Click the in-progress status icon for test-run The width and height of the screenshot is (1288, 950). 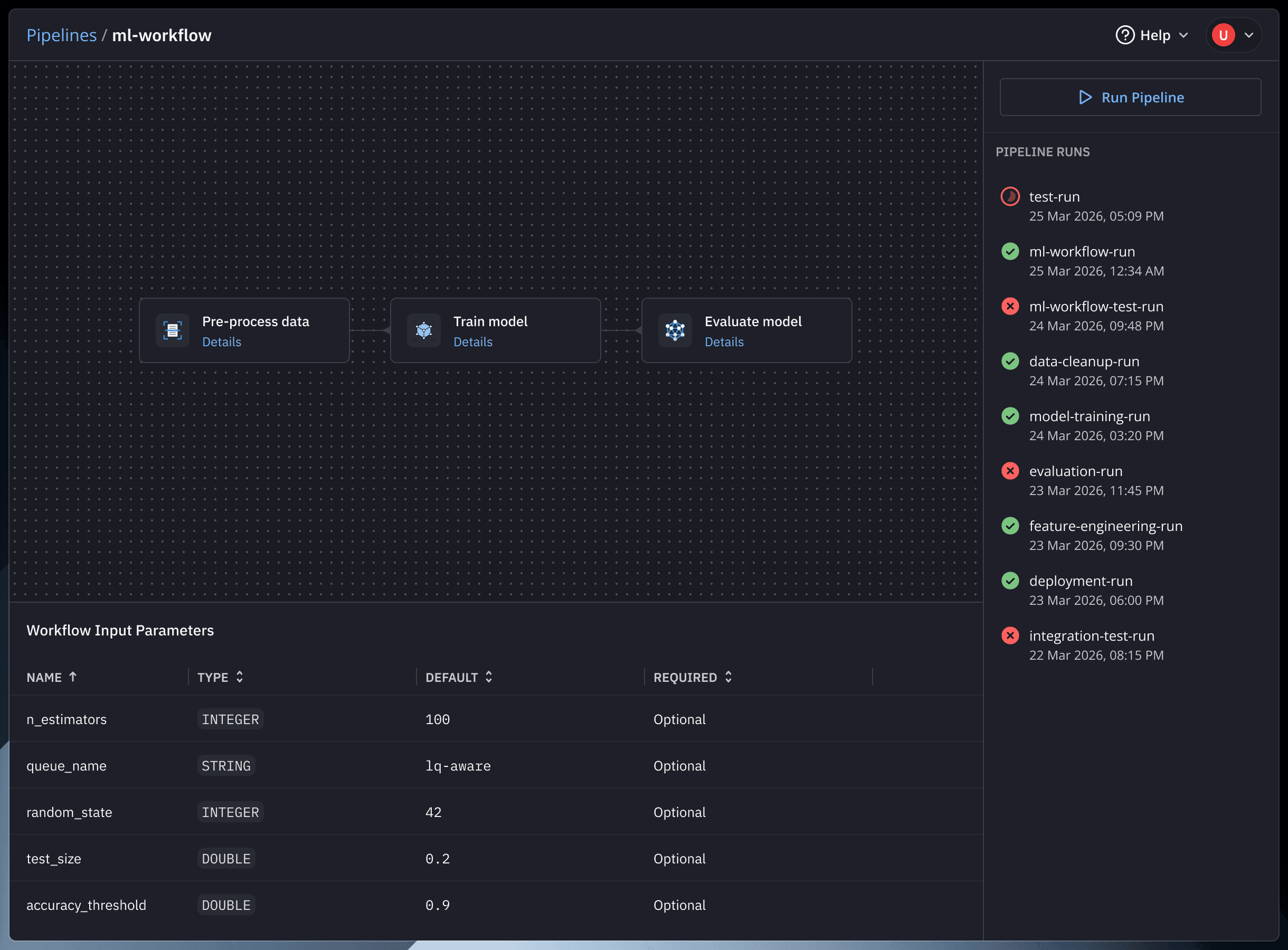(x=1010, y=197)
